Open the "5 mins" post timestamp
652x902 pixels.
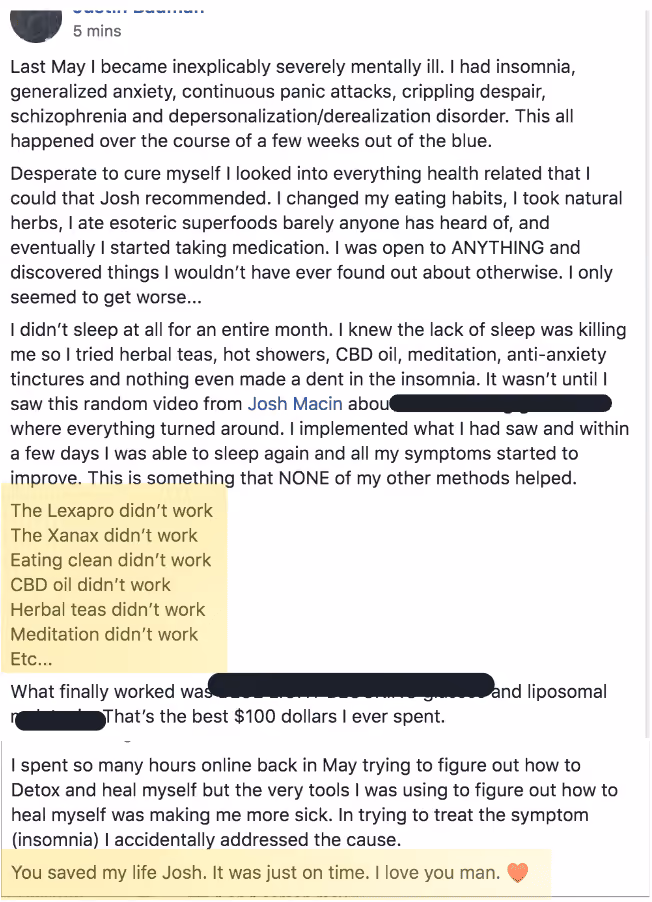(97, 31)
